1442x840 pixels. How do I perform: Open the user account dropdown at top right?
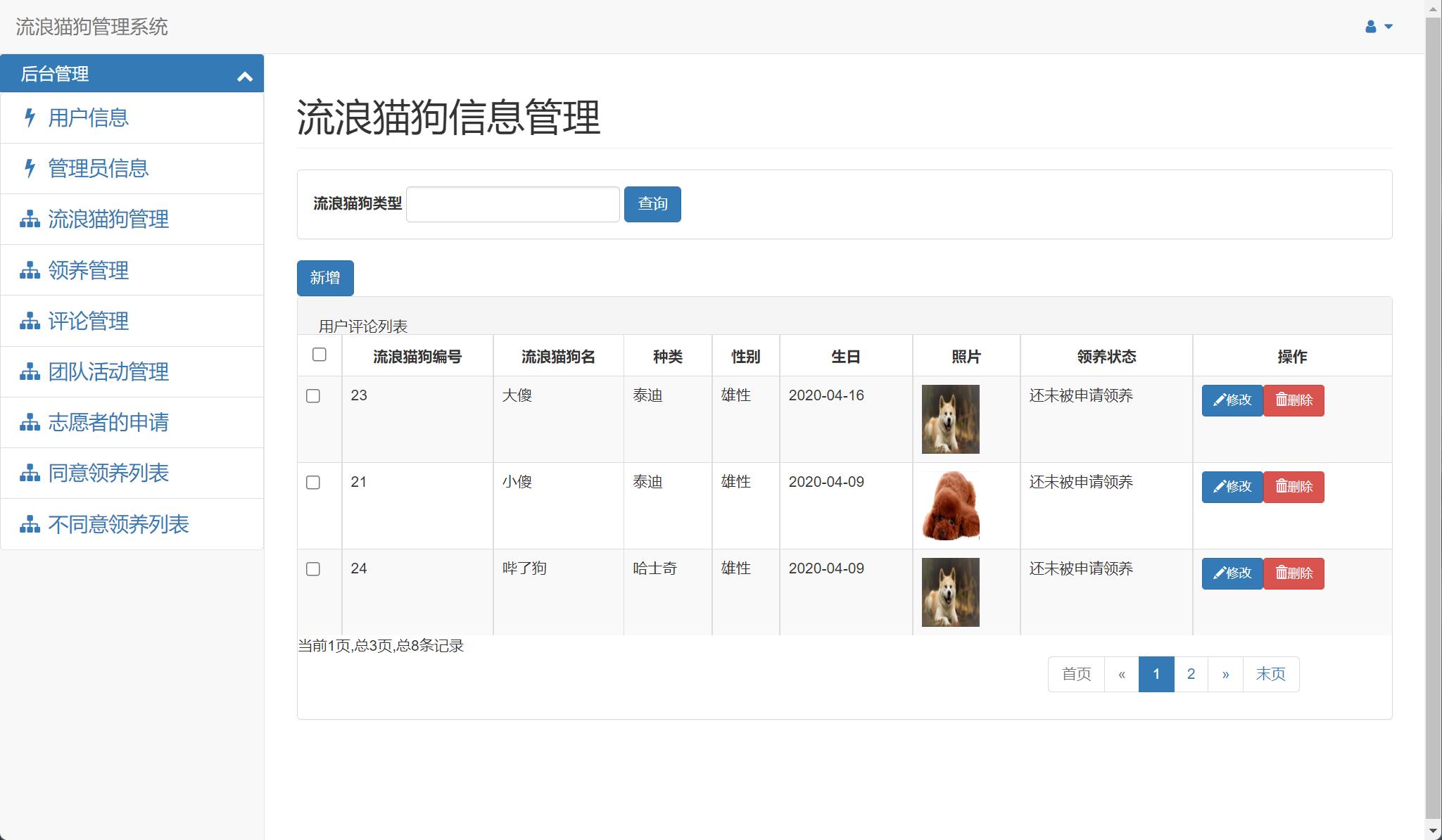pyautogui.click(x=1378, y=27)
